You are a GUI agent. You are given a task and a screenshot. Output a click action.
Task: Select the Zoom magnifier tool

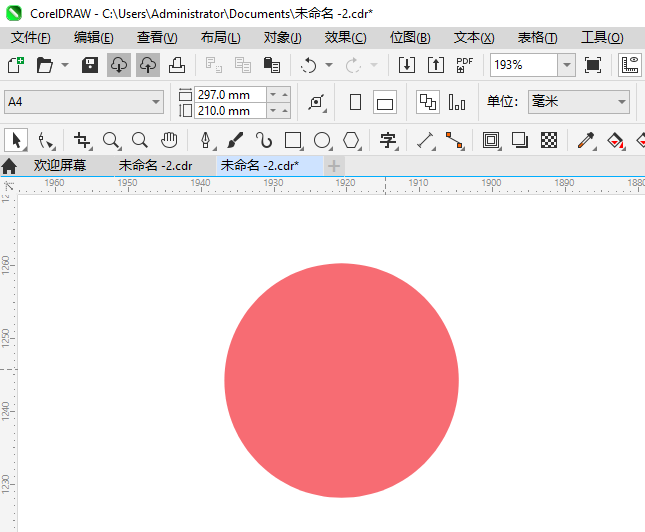(111, 140)
